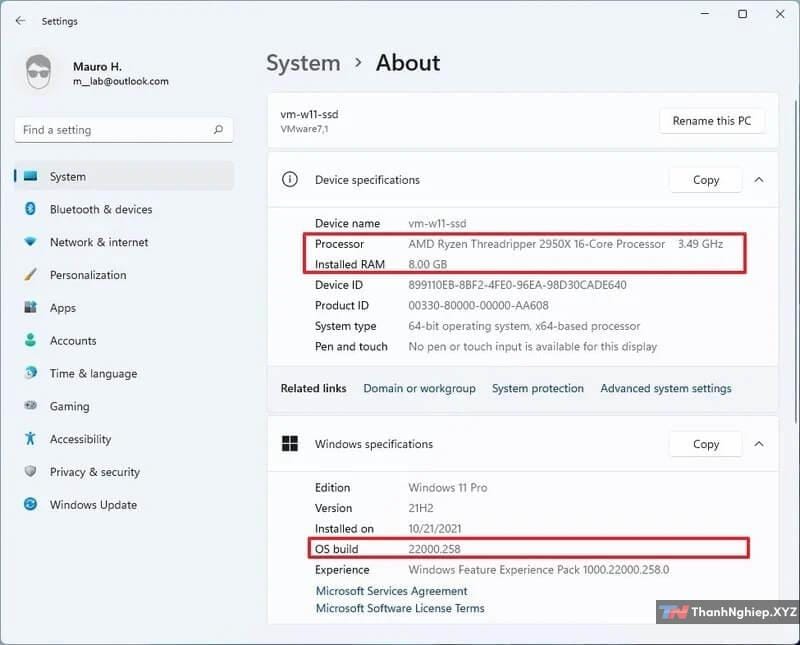Click the back arrow in Settings header
This screenshot has height=645, width=800.
pos(20,21)
